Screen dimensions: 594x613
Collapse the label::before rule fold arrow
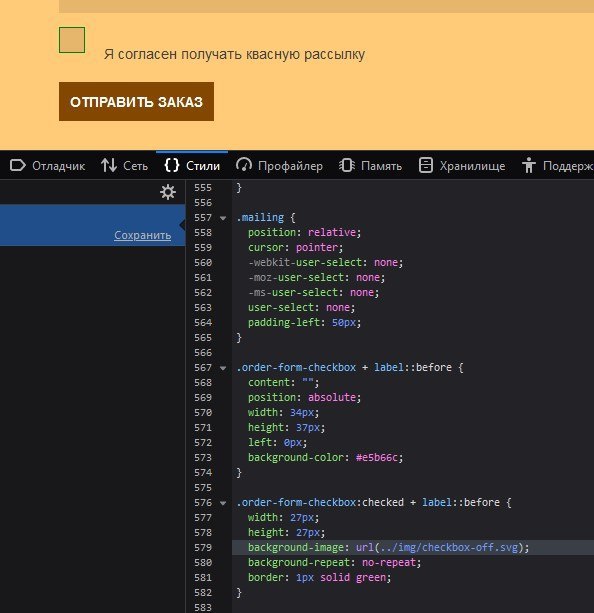pos(223,368)
